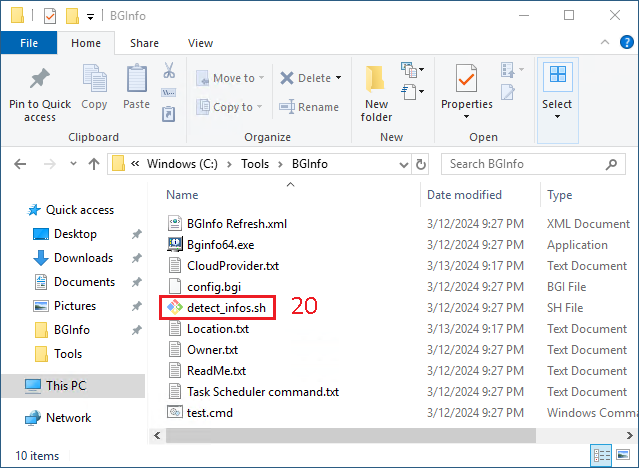Viewport: 639px width, 468px height.
Task: Open the Recent locations dropdown
Action: [x=73, y=164]
